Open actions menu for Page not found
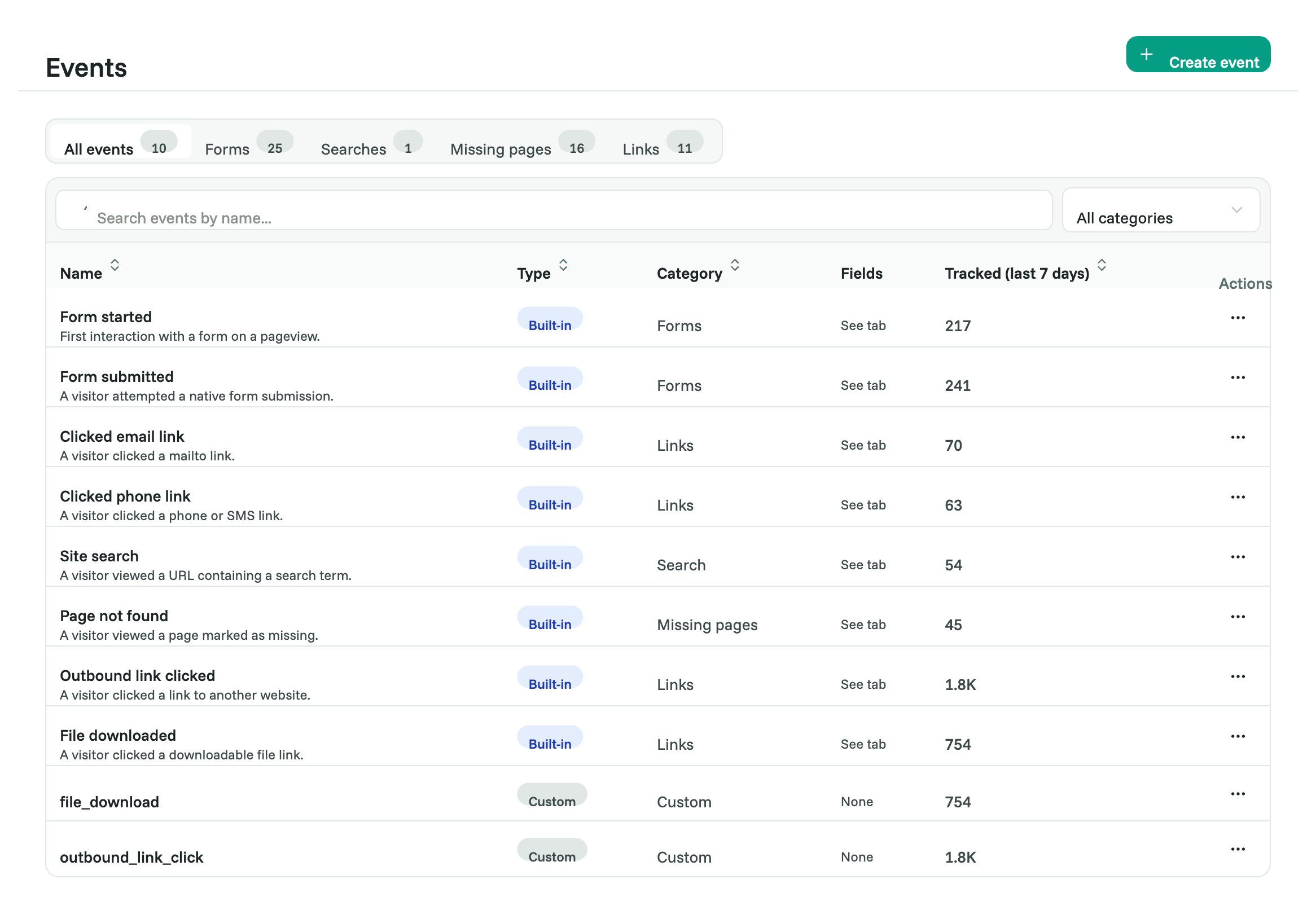This screenshot has height=923, width=1316. pos(1238,617)
